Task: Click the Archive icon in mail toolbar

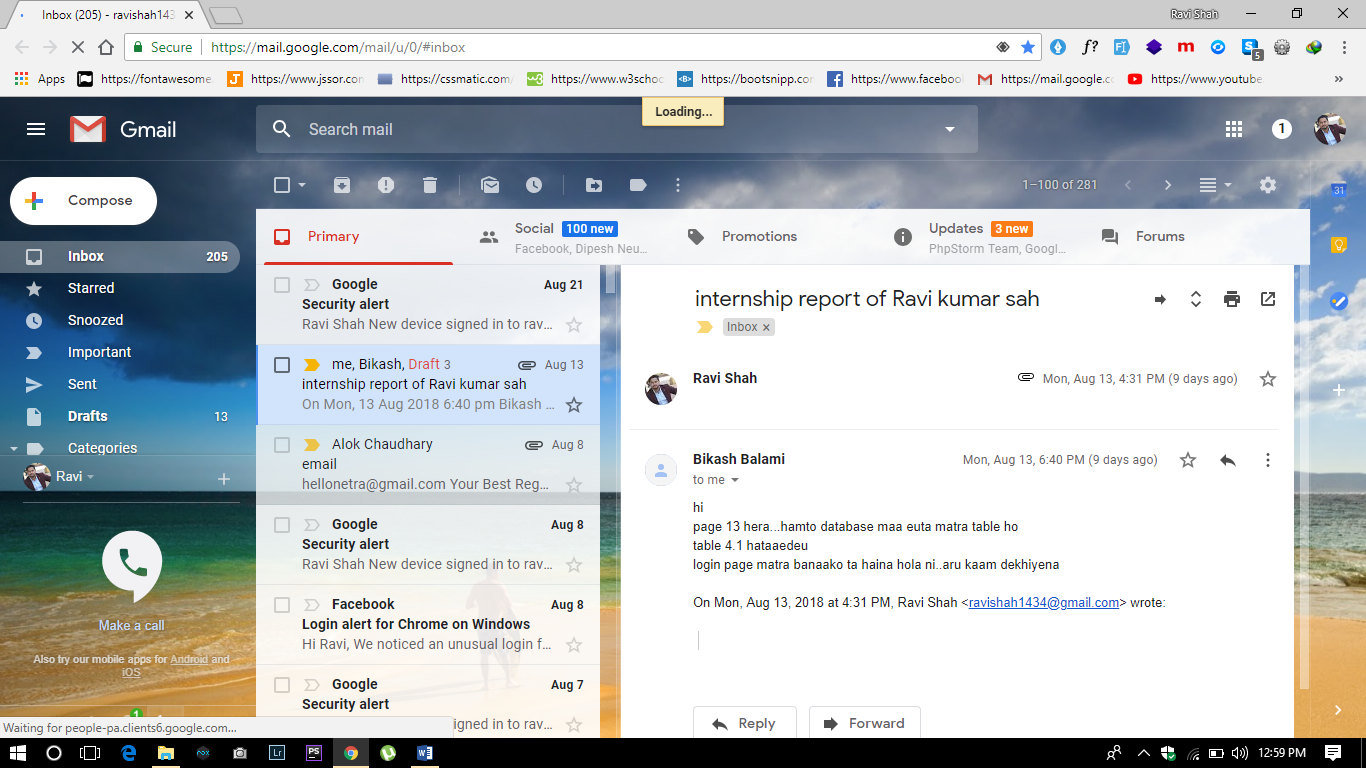Action: (342, 185)
